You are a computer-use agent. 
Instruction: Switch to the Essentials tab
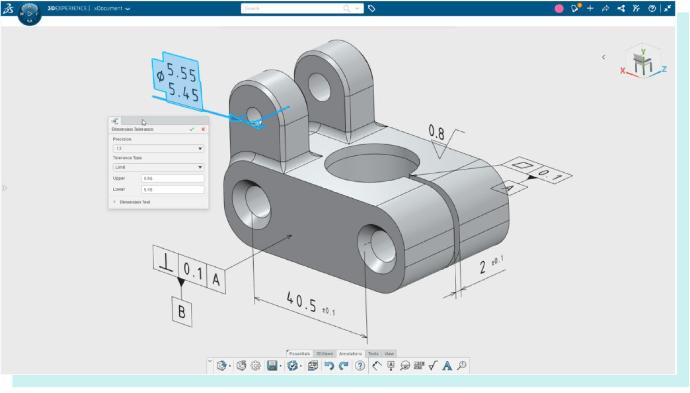click(x=299, y=354)
